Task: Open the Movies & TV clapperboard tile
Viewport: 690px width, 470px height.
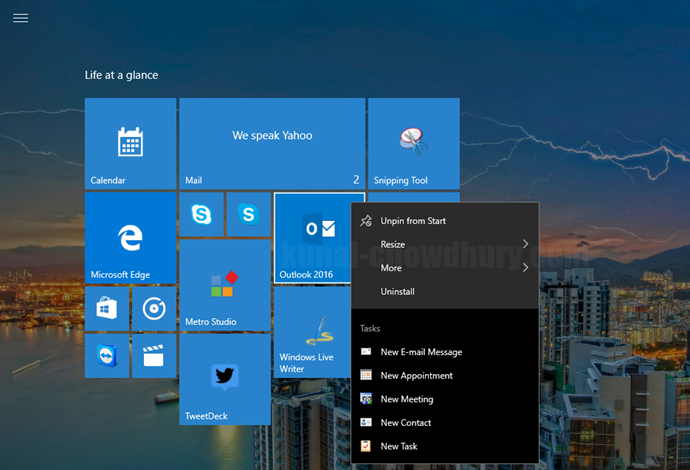Action: [x=154, y=356]
